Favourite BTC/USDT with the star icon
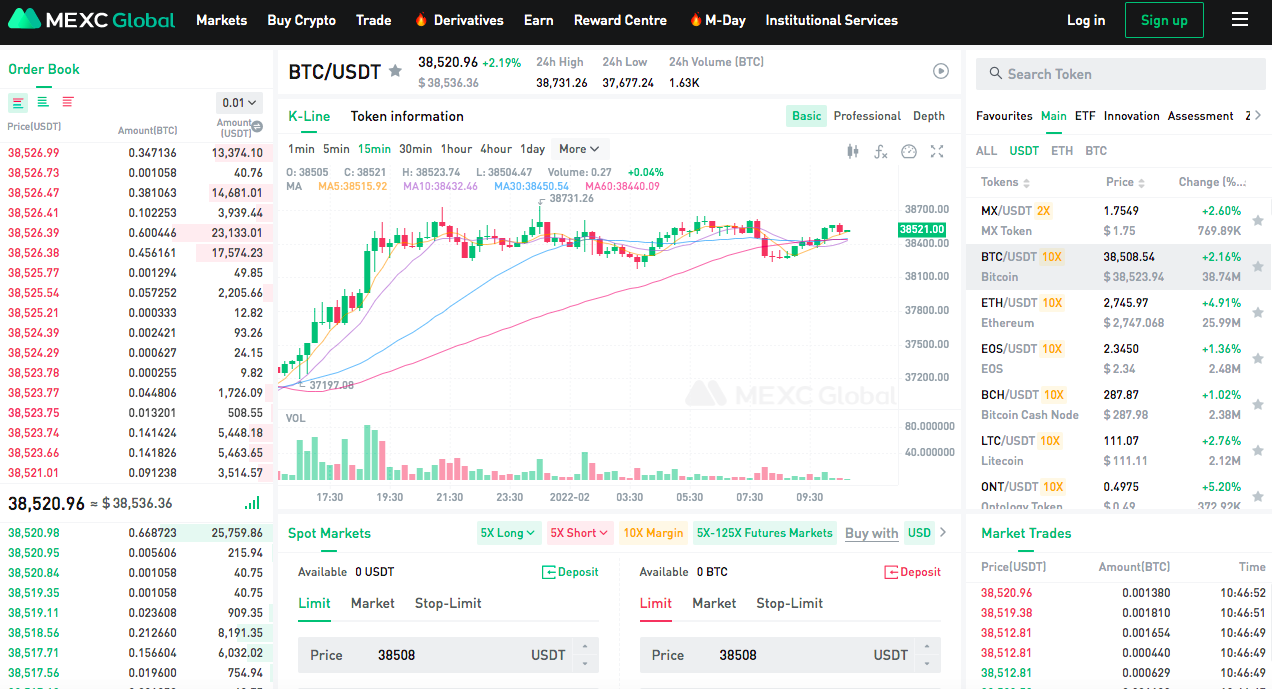The width and height of the screenshot is (1272, 689). 395,71
